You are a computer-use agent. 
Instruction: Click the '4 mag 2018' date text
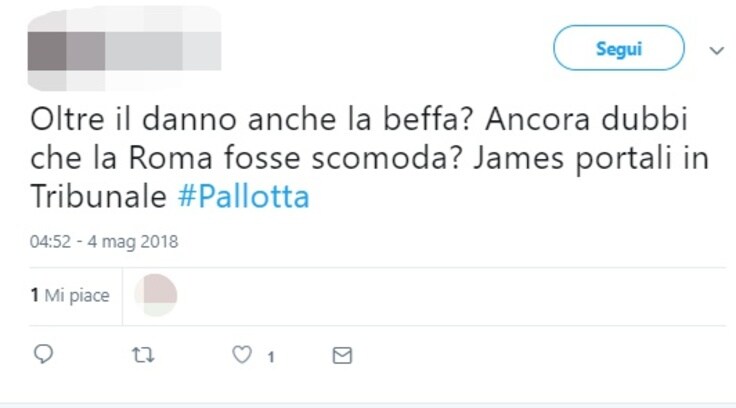pos(133,241)
